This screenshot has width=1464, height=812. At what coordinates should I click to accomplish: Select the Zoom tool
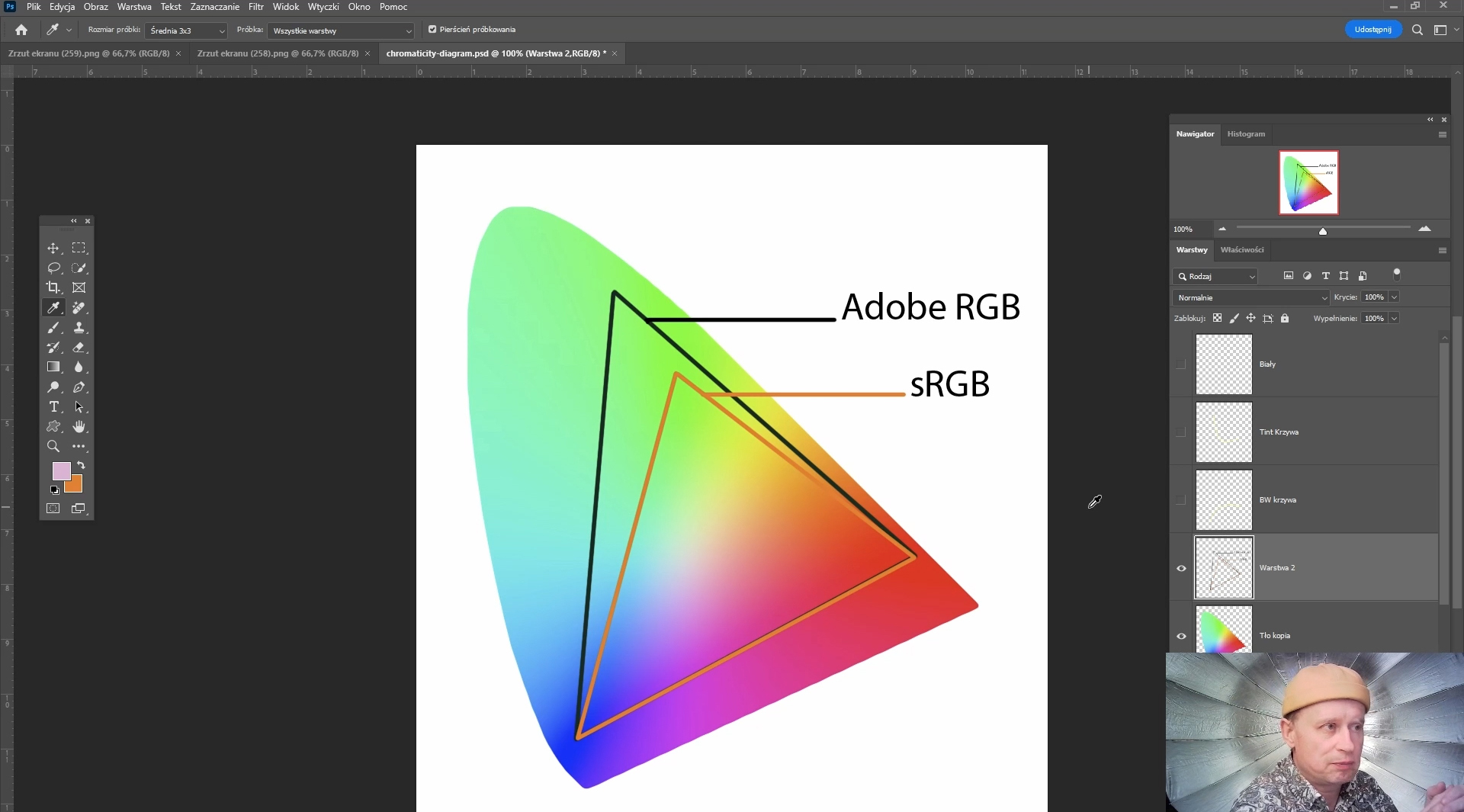point(53,447)
